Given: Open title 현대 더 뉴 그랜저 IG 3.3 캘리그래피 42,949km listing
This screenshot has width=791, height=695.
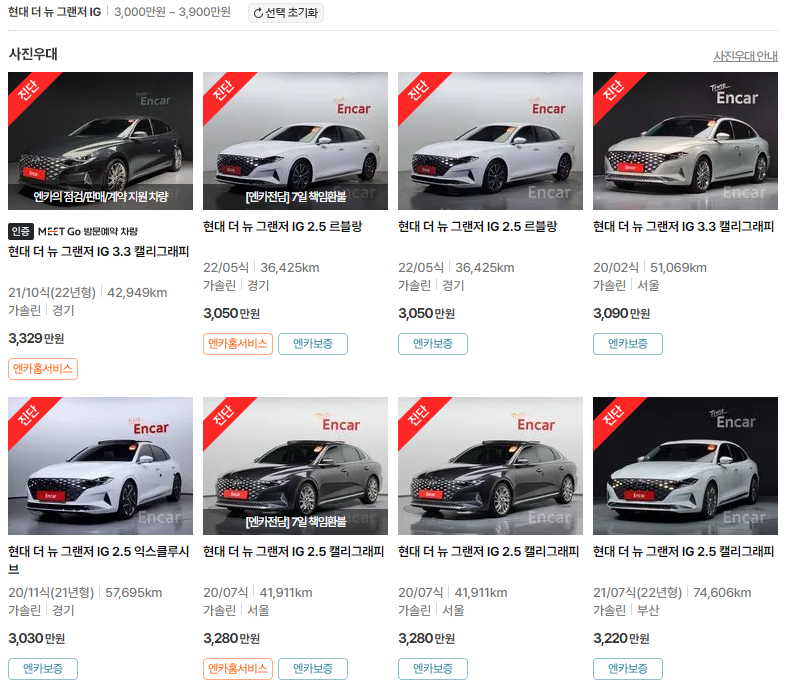Looking at the screenshot, I should click(x=98, y=251).
